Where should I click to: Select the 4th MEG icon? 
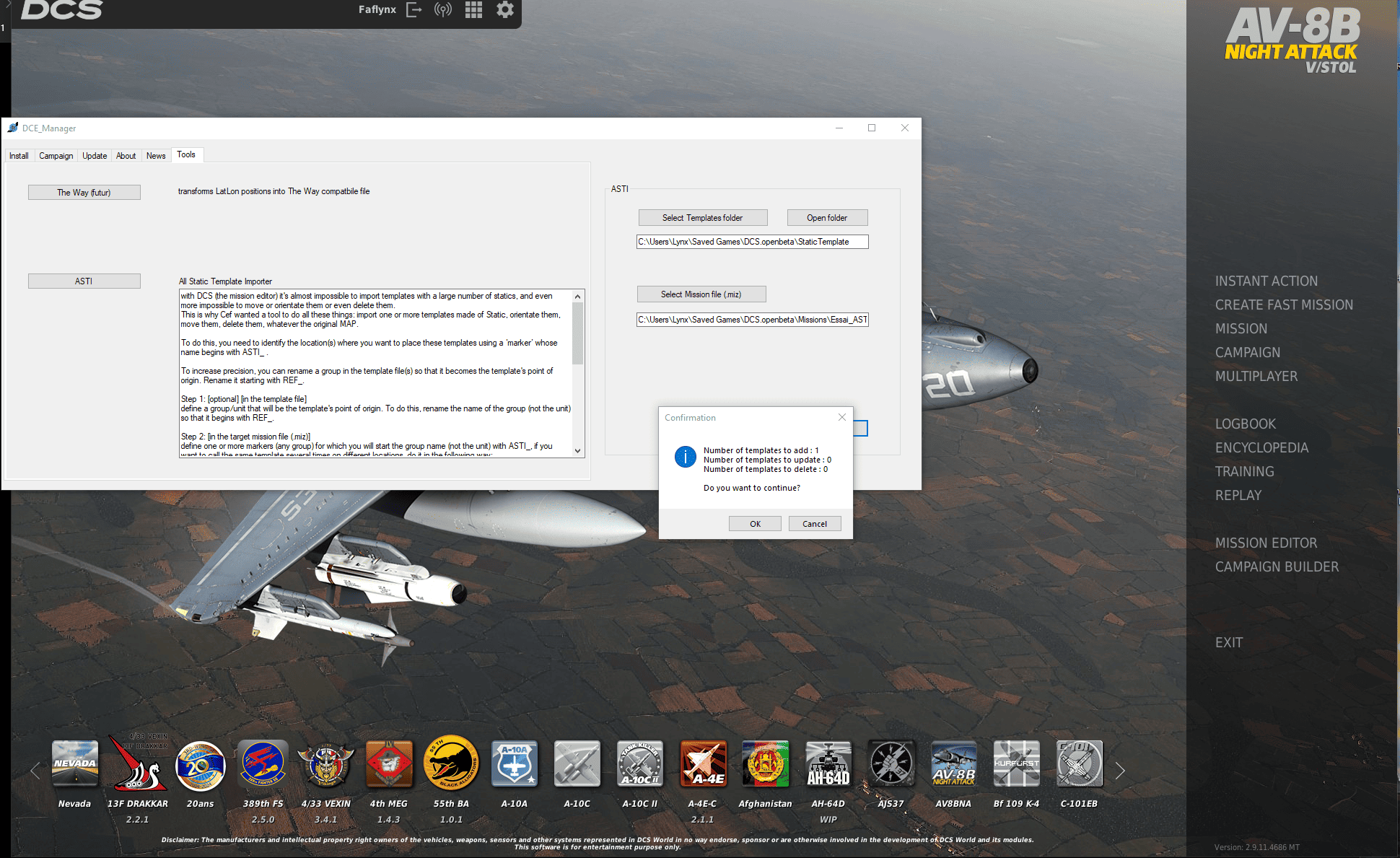[389, 763]
